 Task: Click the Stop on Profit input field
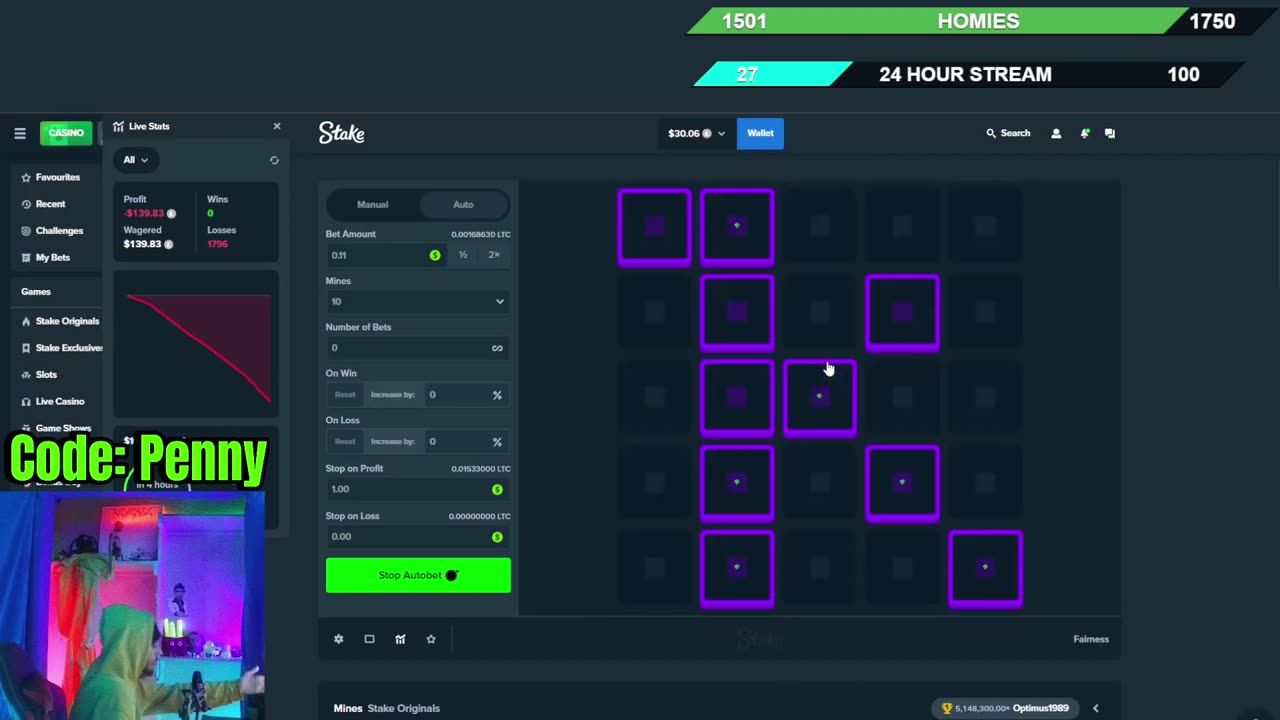pos(417,489)
